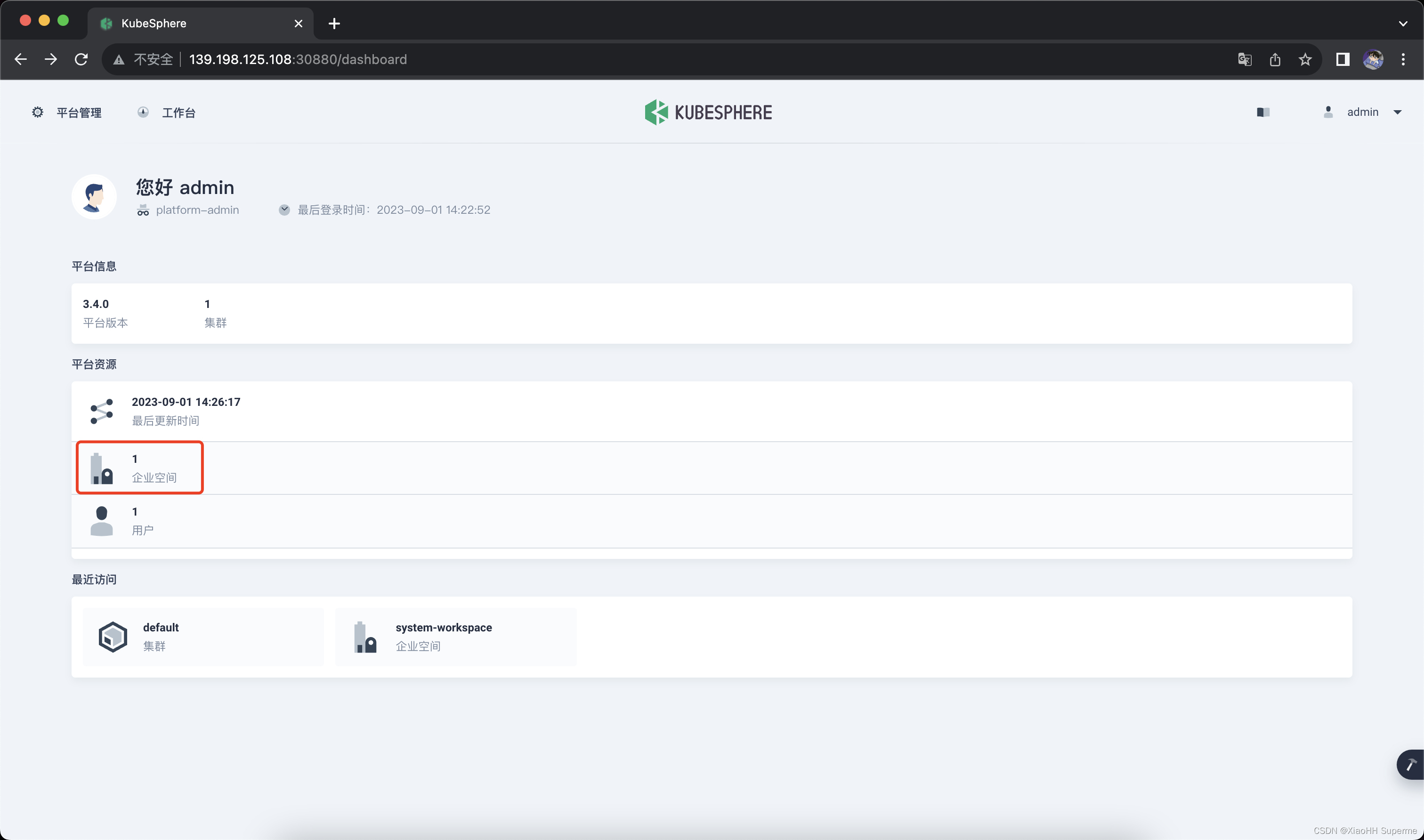Click the KubeSphere logo in header

[708, 112]
